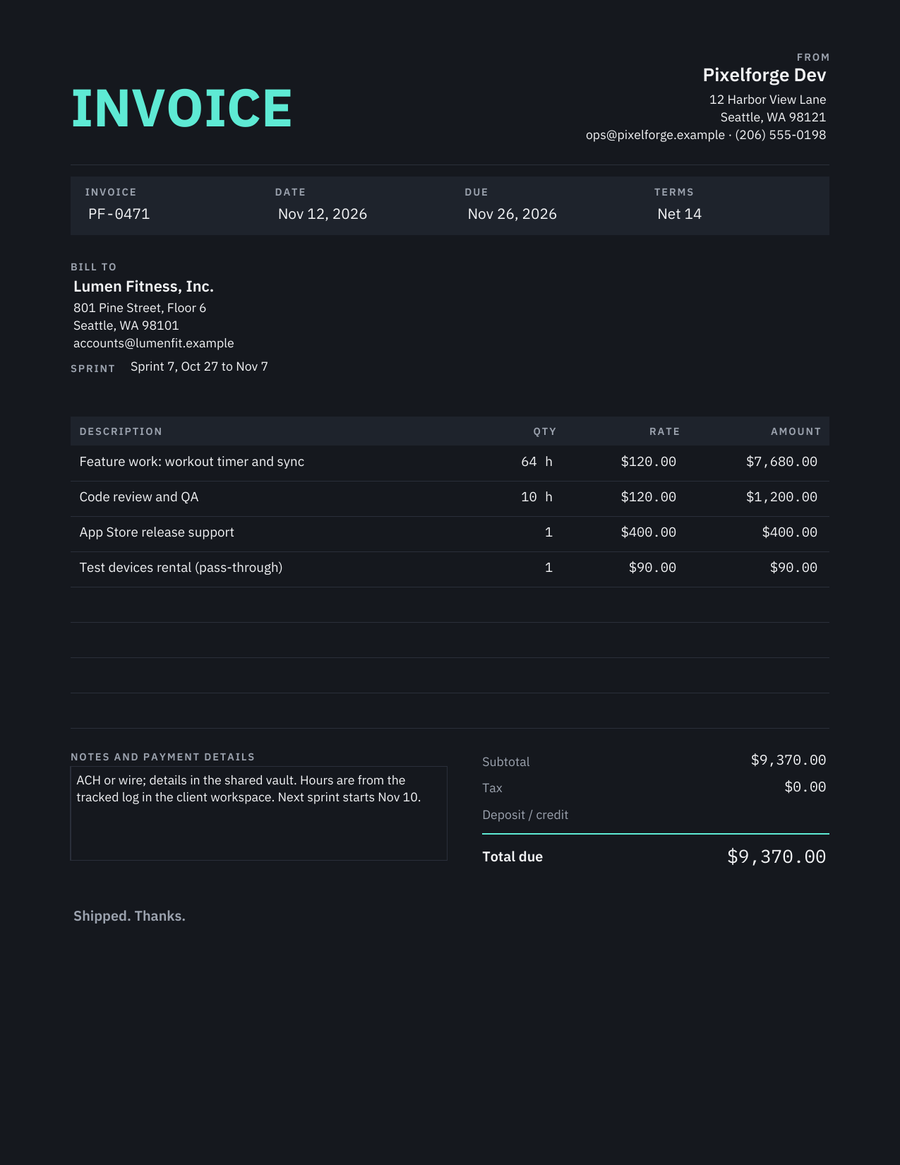Click the Shipped. Thanks. footer text
This screenshot has width=900, height=1165.
(129, 916)
